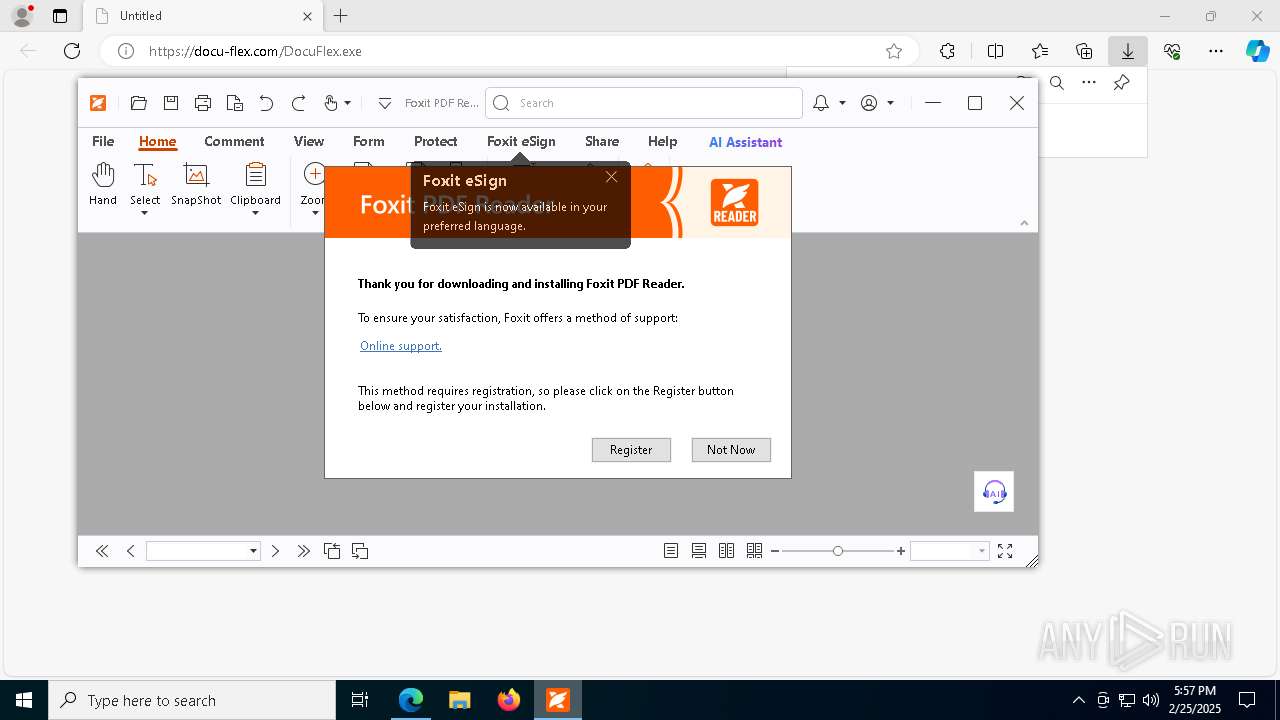Switch to continuous page view
This screenshot has width=1280, height=720.
click(x=699, y=551)
